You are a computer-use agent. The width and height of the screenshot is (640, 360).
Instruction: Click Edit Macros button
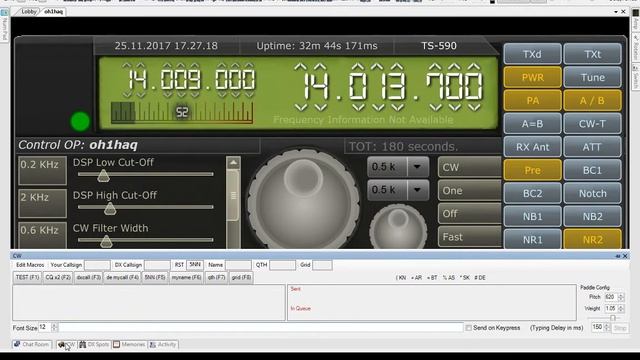pyautogui.click(x=30, y=265)
